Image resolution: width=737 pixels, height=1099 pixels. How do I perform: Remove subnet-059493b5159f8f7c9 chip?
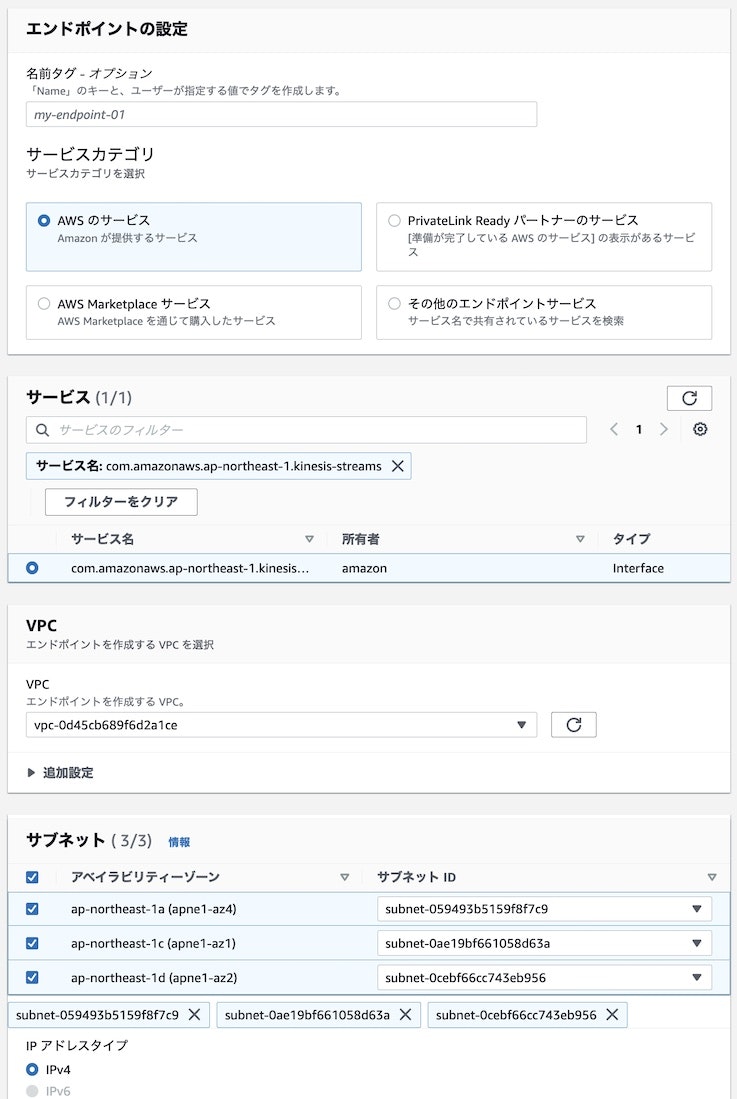coord(195,1014)
